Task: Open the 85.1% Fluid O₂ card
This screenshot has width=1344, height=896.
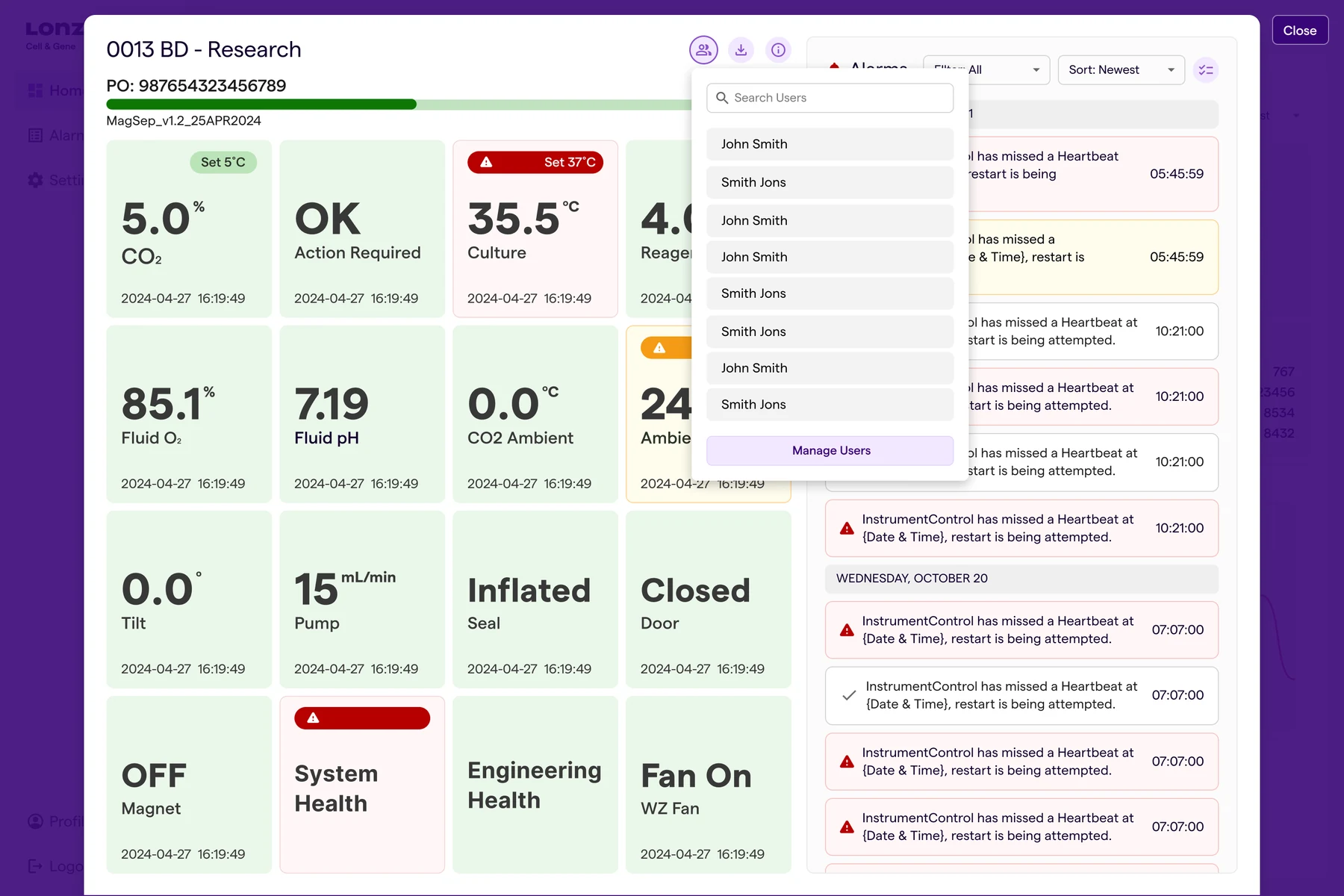Action: (x=189, y=414)
